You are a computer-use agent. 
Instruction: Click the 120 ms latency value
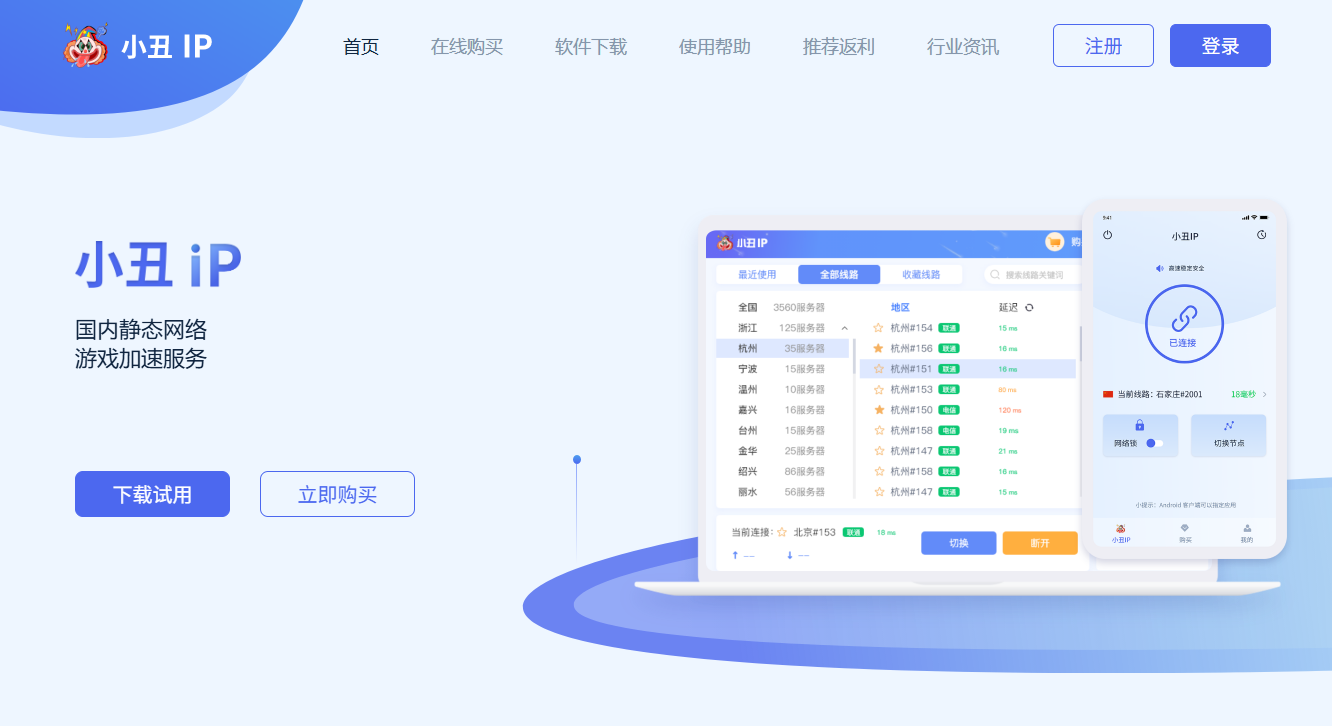tap(1009, 410)
